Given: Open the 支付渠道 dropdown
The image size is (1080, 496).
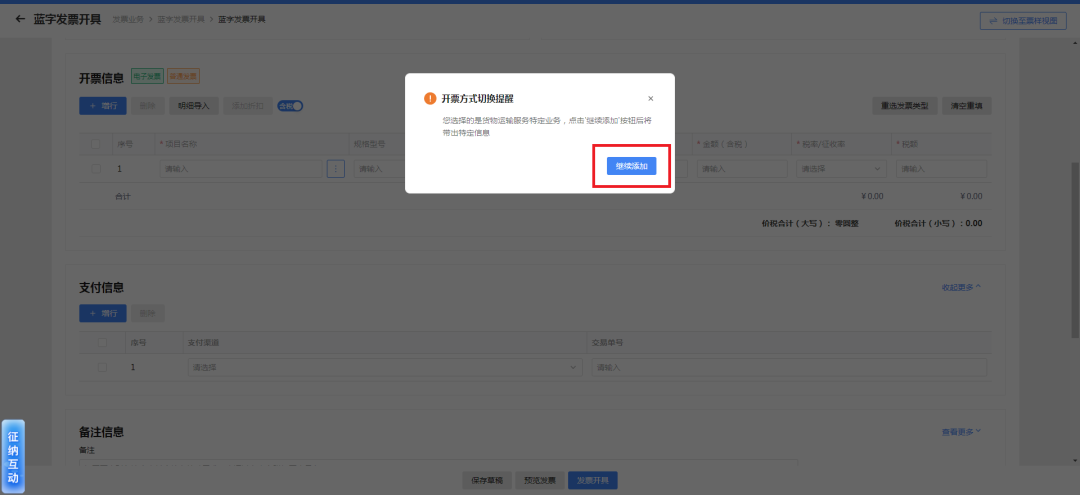Looking at the screenshot, I should (x=385, y=368).
